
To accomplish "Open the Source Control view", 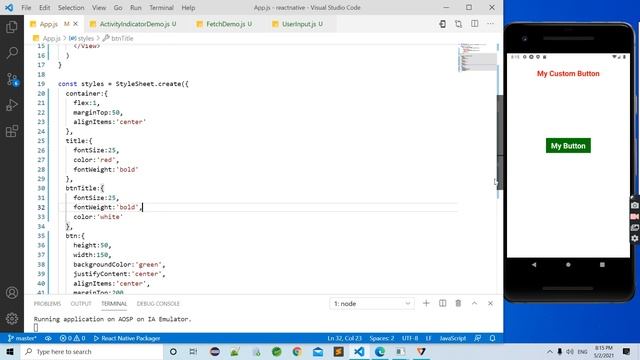I will point(12,79).
